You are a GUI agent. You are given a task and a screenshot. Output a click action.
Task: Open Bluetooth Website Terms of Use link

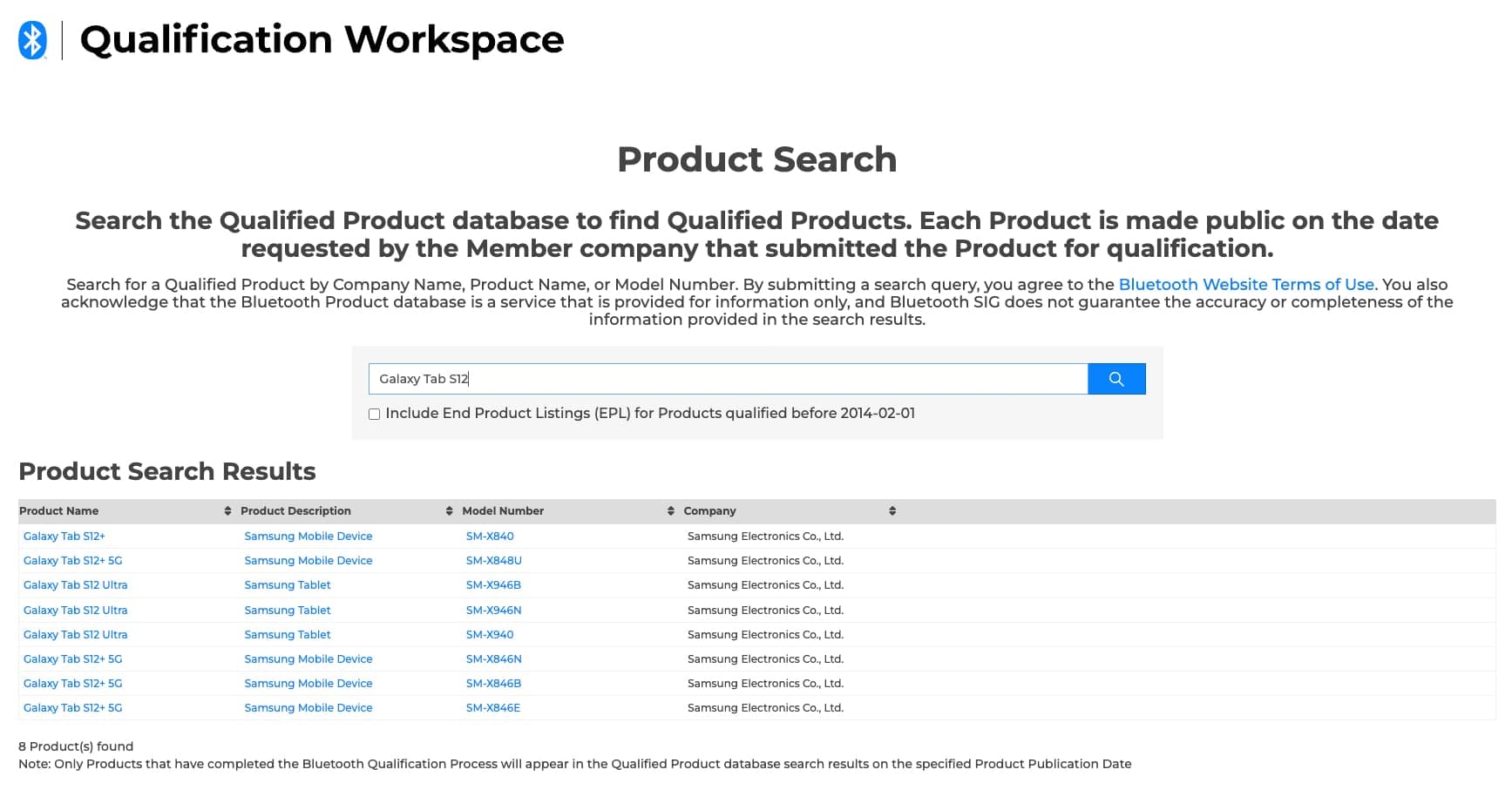[x=1246, y=285]
